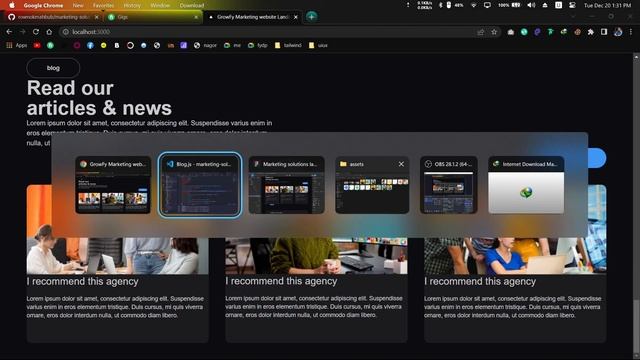Click second card title I recommend this agency
This screenshot has height=360, width=640.
click(281, 281)
